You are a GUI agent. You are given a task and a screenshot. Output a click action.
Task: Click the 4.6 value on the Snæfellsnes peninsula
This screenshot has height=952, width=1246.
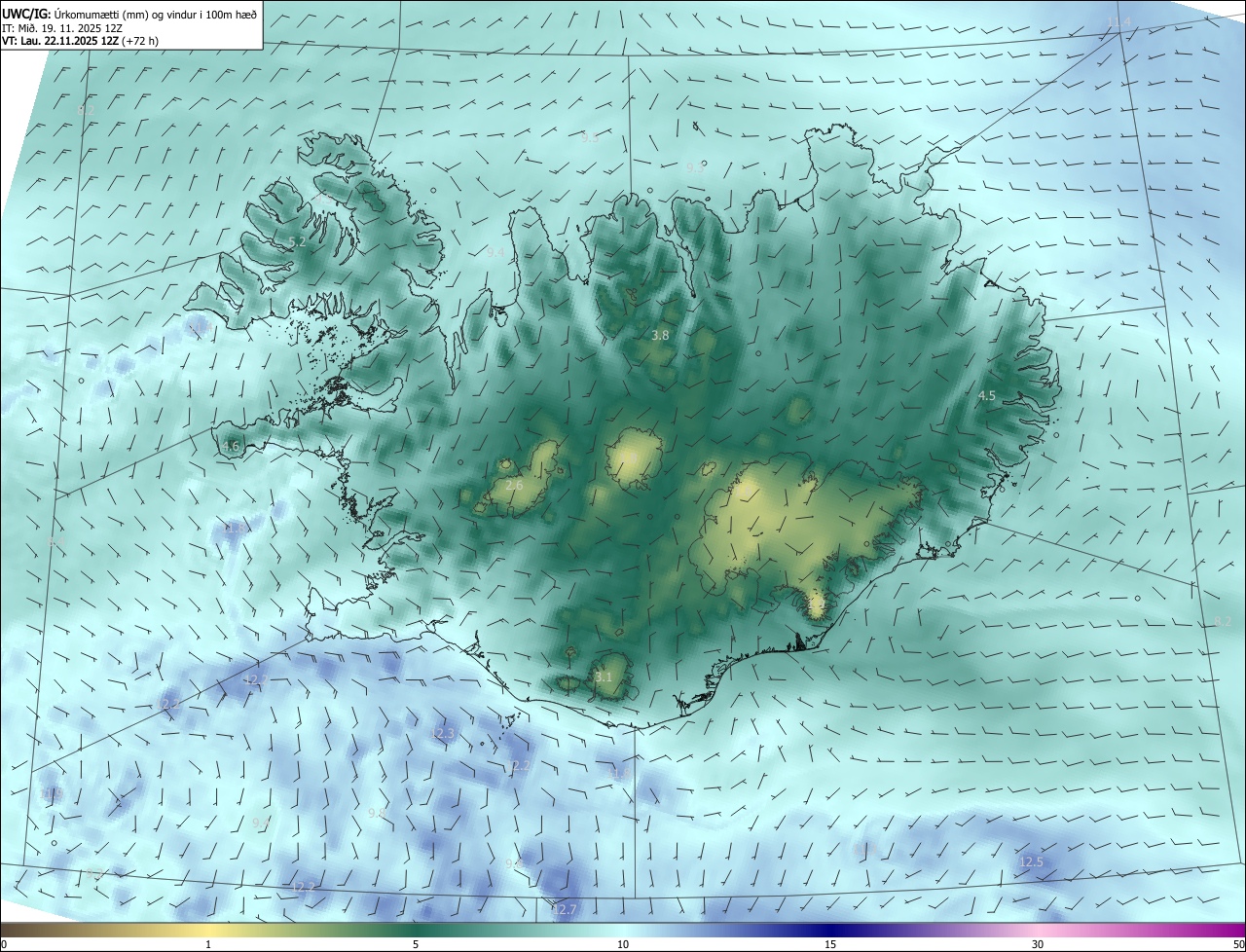point(230,447)
